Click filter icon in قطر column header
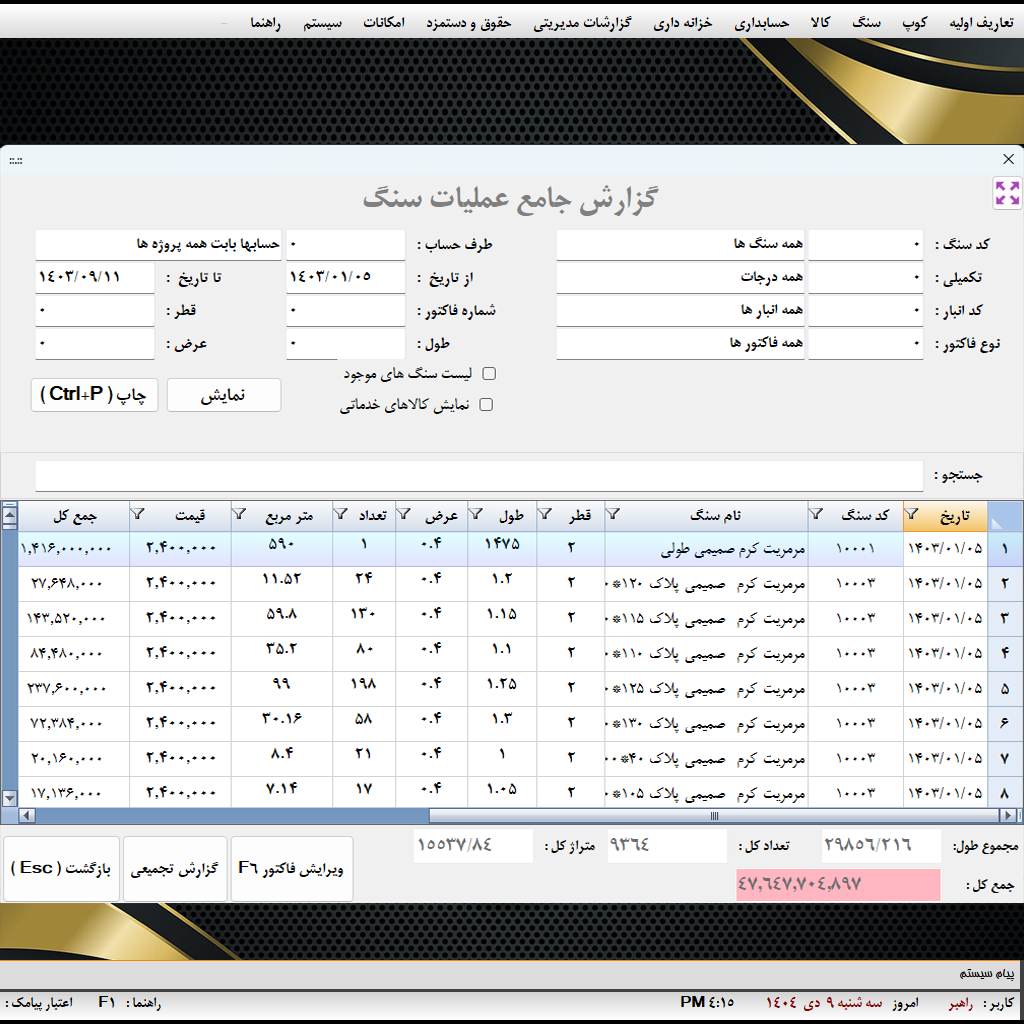The image size is (1024, 1024). pos(546,515)
